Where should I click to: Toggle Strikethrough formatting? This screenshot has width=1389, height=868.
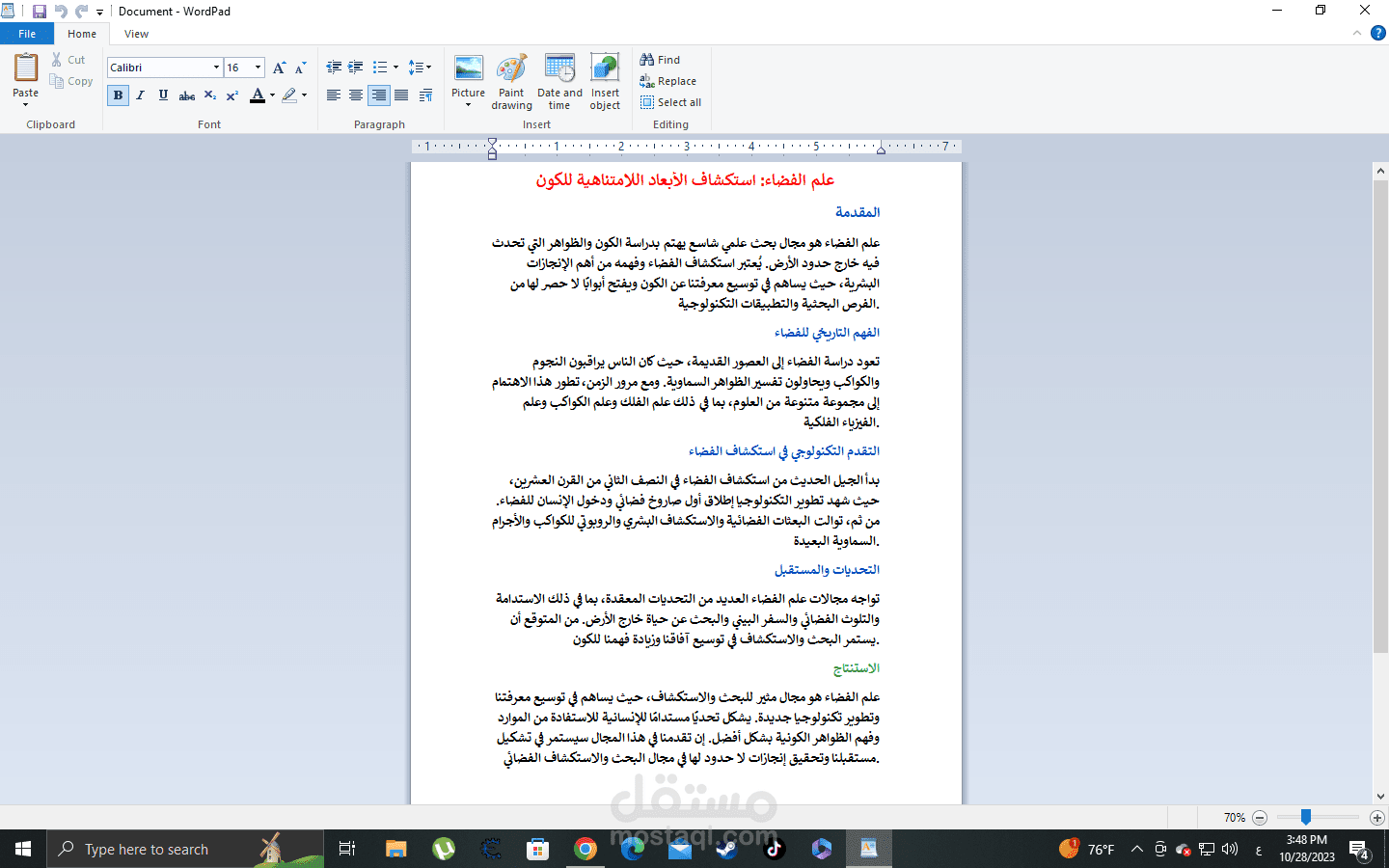pos(187,95)
